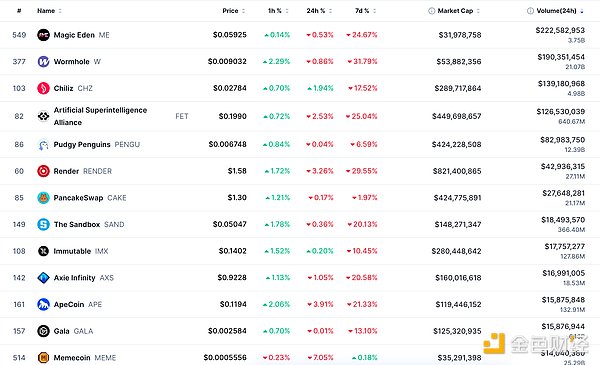The image size is (600, 365).
Task: Click the Gala coin logo
Action: click(43, 331)
